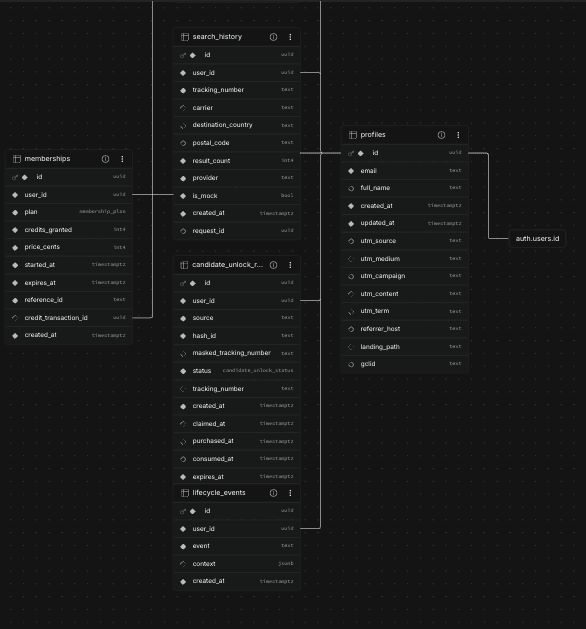Select the auth.users.id reference node
Screen dimensions: 586x629
click(537, 239)
